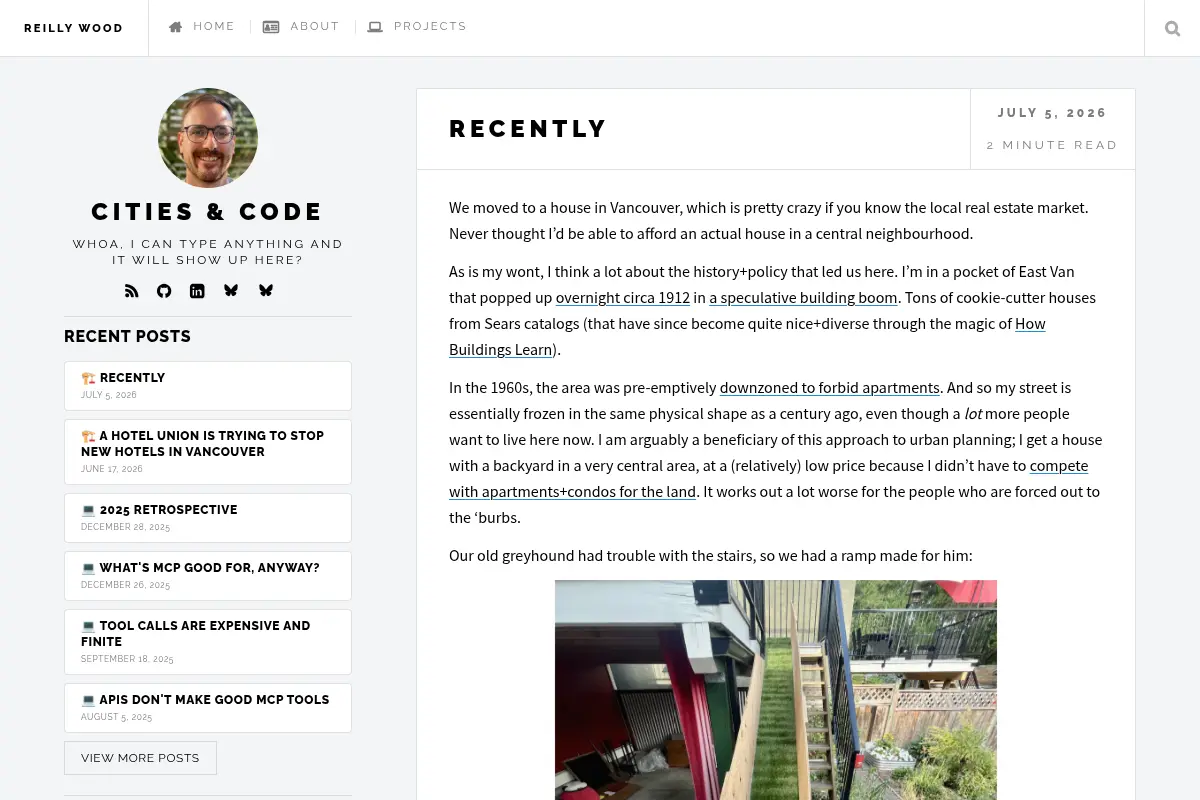Open "What's MCP Good For, Anyway?" post

click(x=208, y=576)
